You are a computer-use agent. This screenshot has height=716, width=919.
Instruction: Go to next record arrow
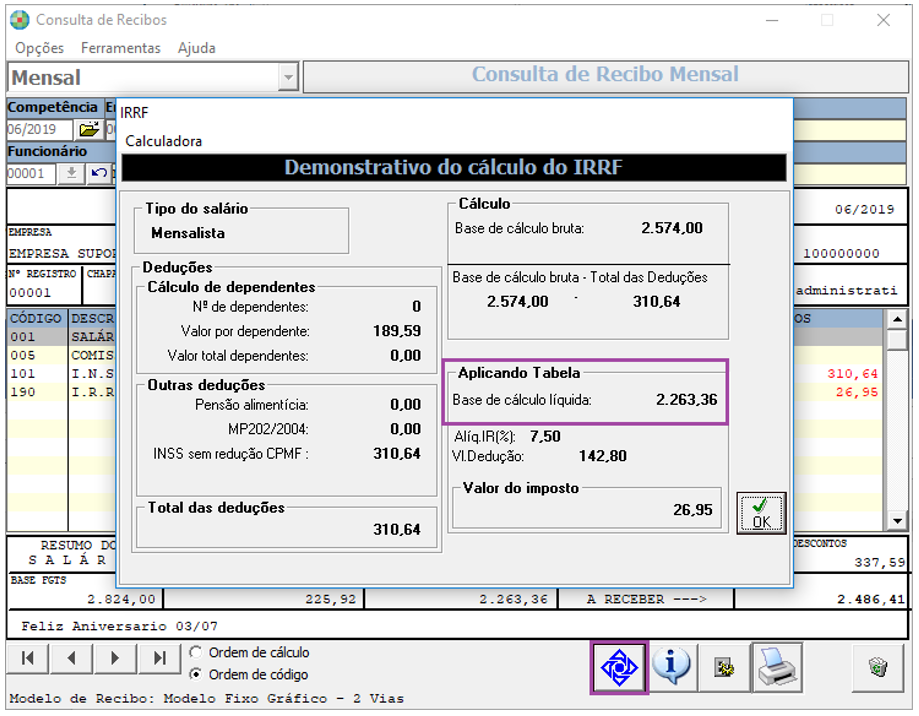click(115, 658)
